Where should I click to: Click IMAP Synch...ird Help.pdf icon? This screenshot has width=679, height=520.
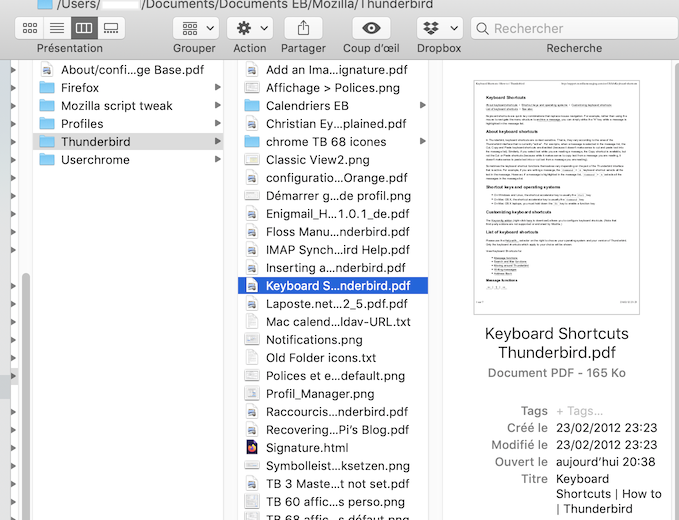click(252, 250)
